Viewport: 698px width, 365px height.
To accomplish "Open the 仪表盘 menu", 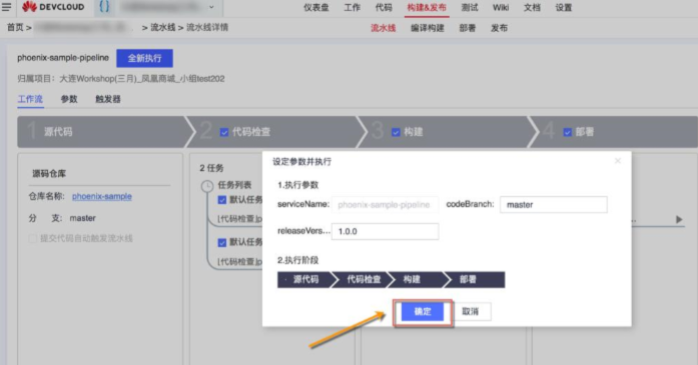I will pyautogui.click(x=316, y=8).
